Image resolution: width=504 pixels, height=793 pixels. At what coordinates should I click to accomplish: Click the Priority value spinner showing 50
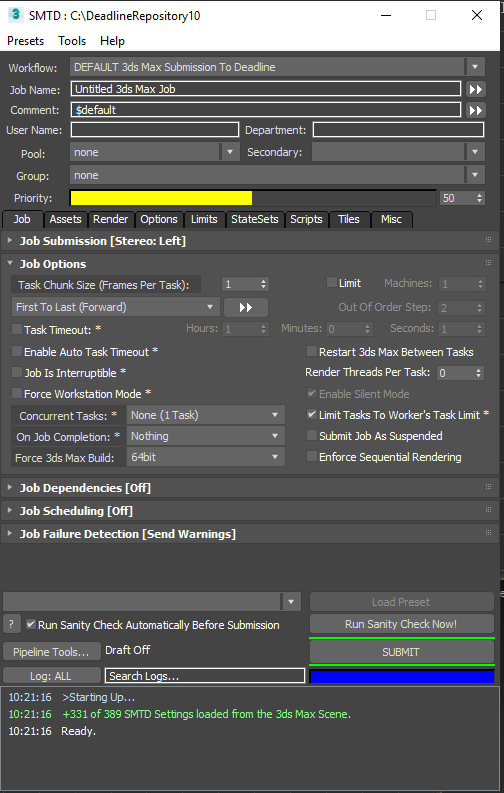(462, 198)
